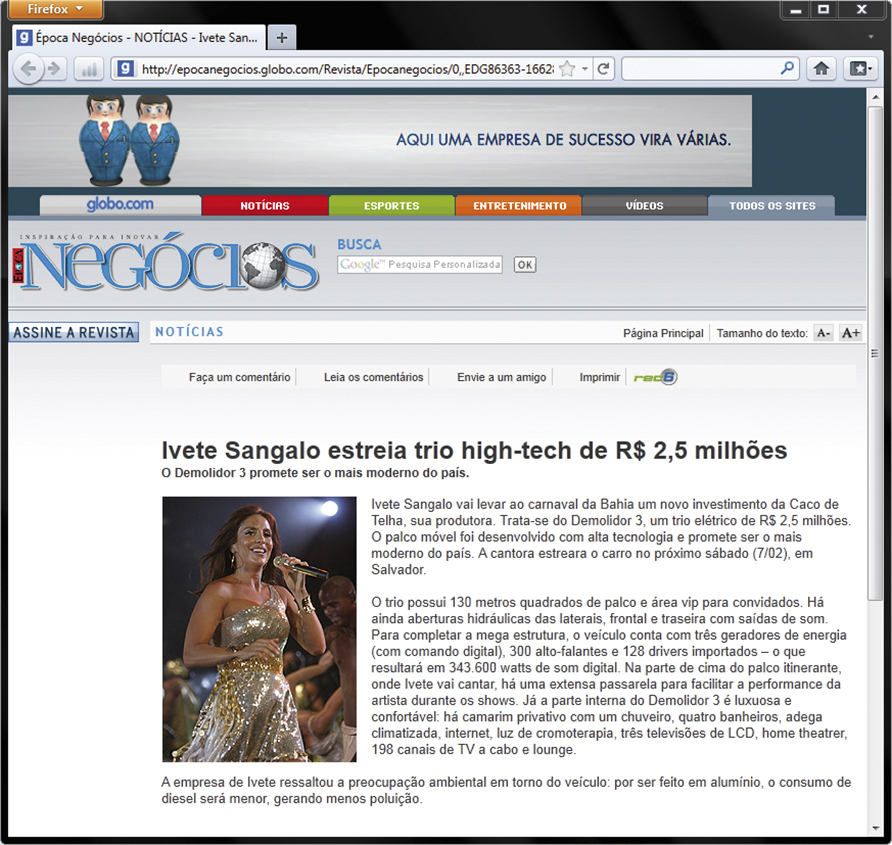892x845 pixels.
Task: Click the article headline about Ivete Sangalo
Action: pos(474,450)
